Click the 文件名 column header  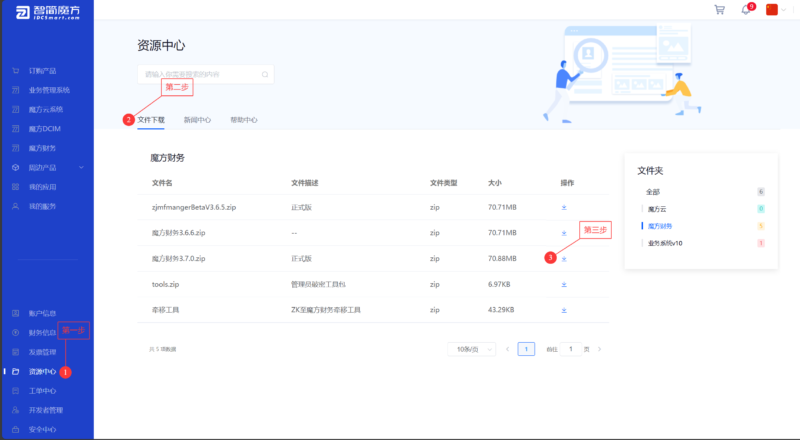162,183
